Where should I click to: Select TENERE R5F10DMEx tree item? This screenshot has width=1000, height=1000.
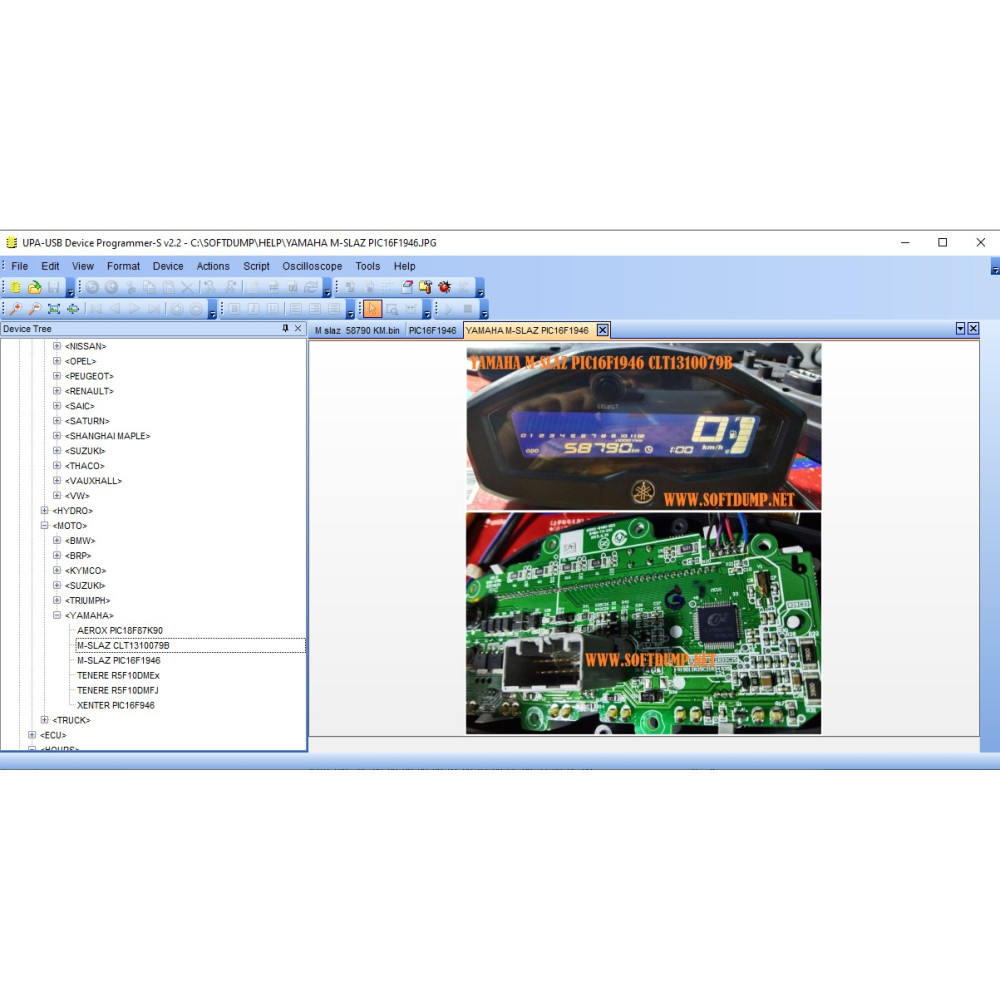point(118,675)
